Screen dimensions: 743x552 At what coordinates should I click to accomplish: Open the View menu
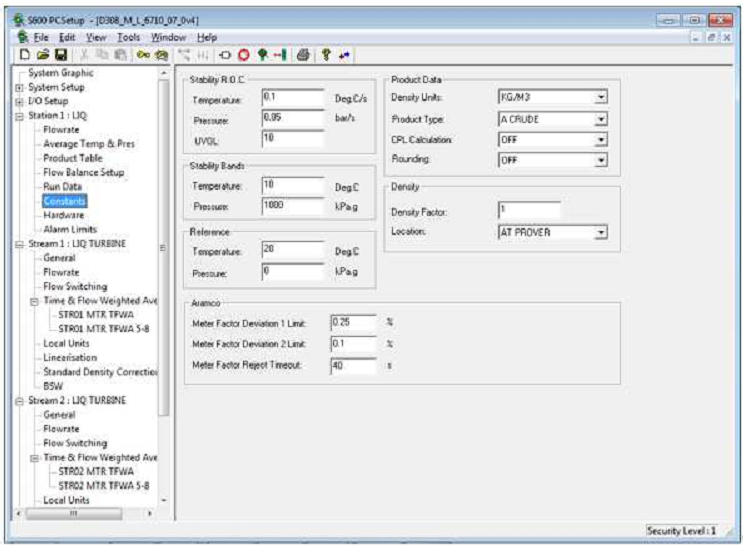tap(96, 37)
